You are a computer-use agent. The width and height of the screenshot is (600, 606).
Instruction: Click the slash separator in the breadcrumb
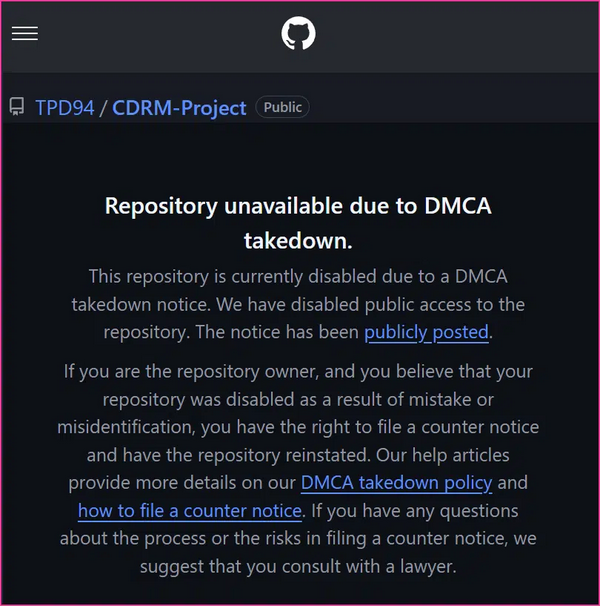103,108
